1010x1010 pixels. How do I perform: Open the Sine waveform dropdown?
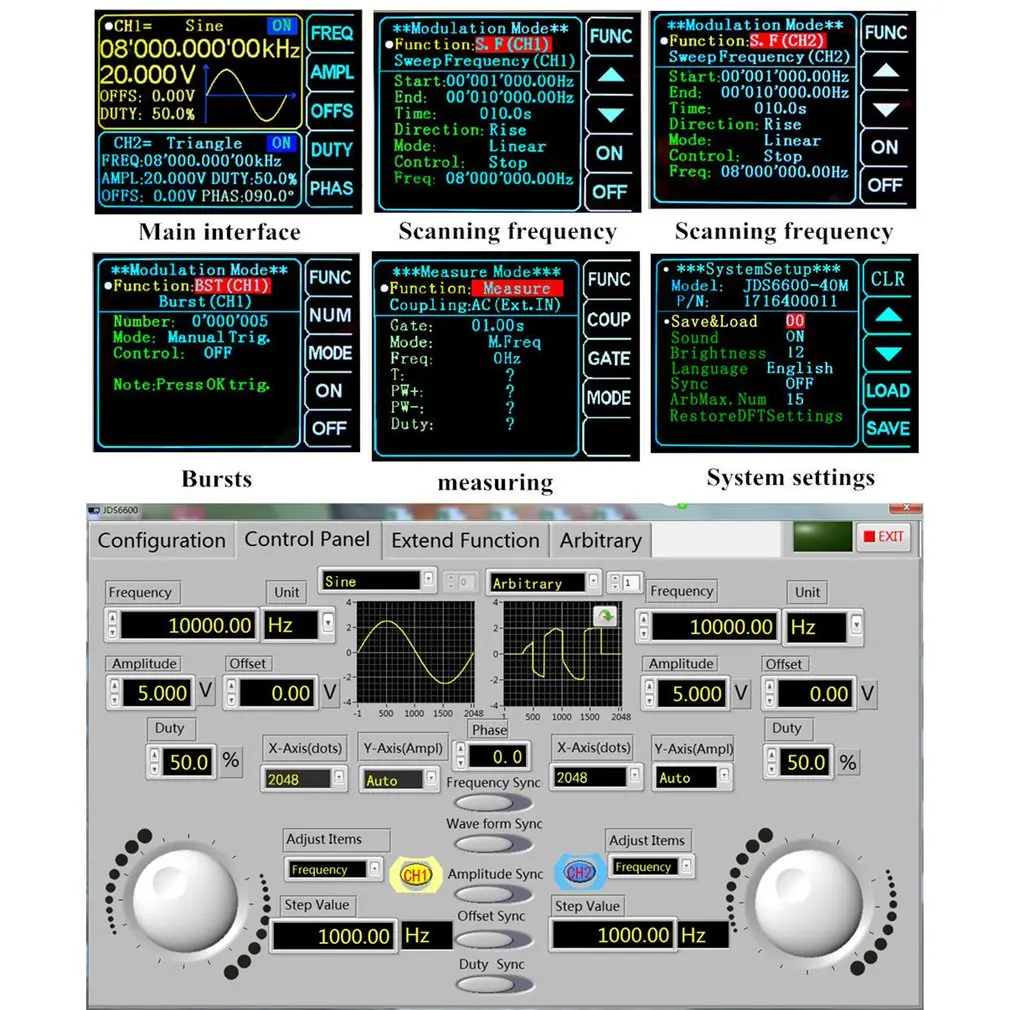(428, 580)
